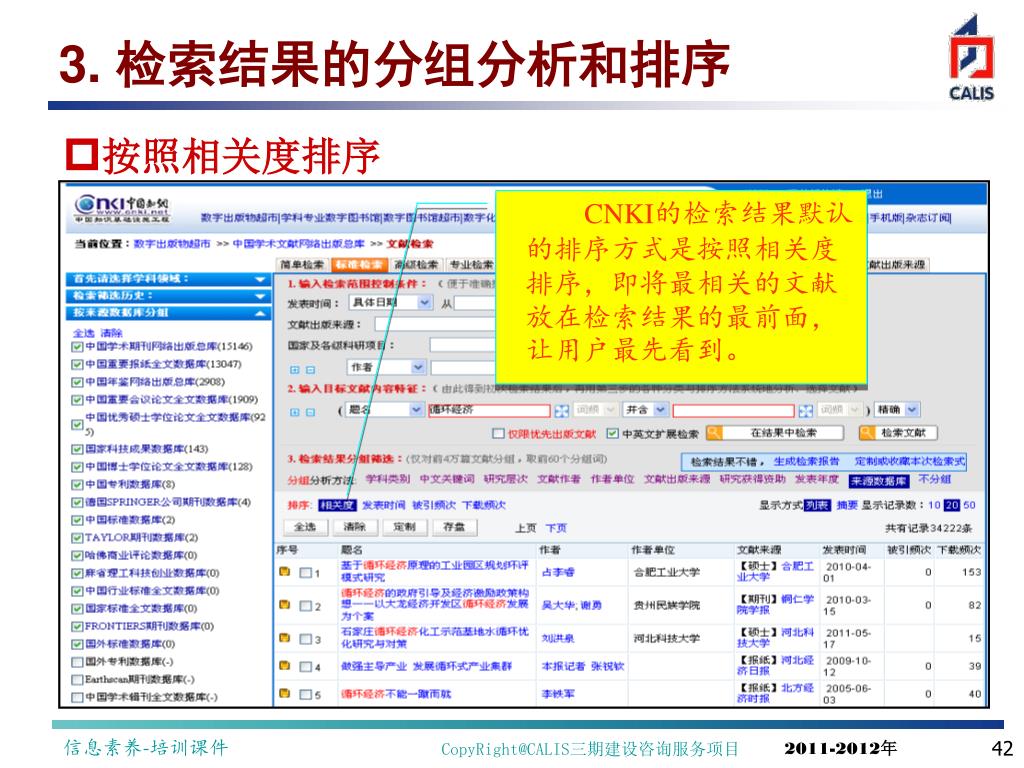The image size is (1024, 768).
Task: Enable 仅限优先出版文献 checkbox
Action: (498, 433)
